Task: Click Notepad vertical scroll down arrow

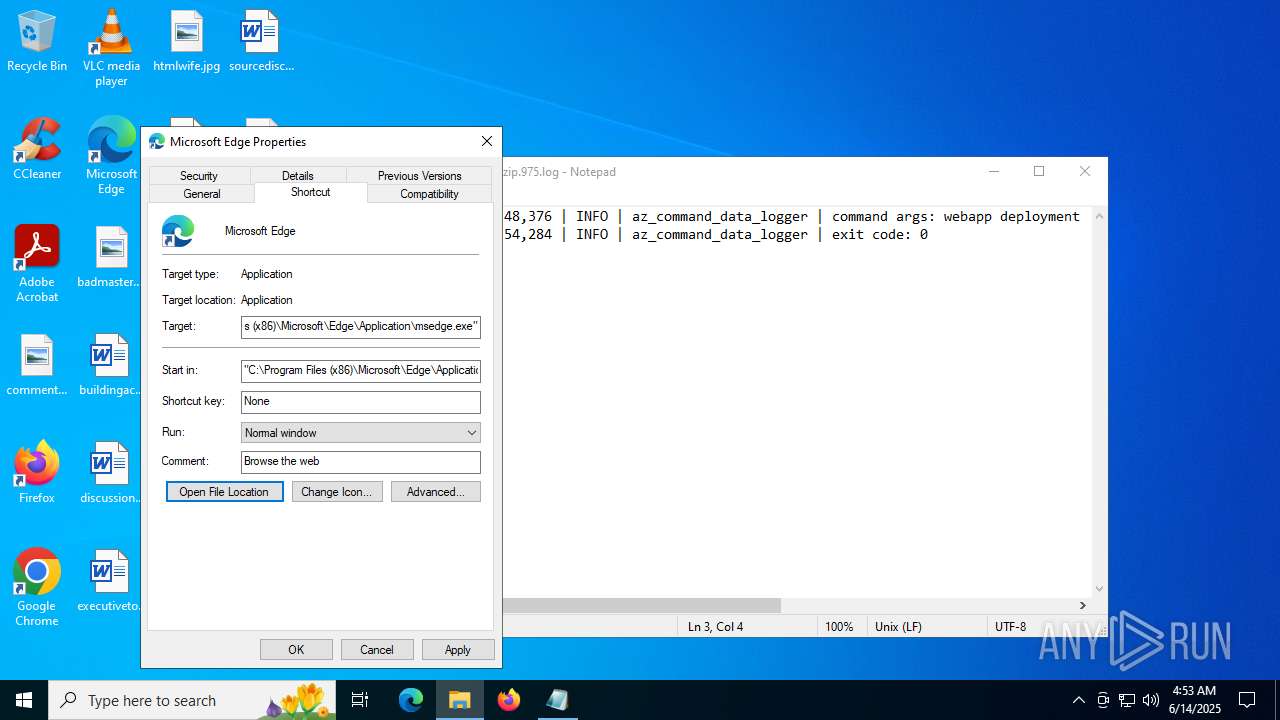Action: click(1100, 589)
